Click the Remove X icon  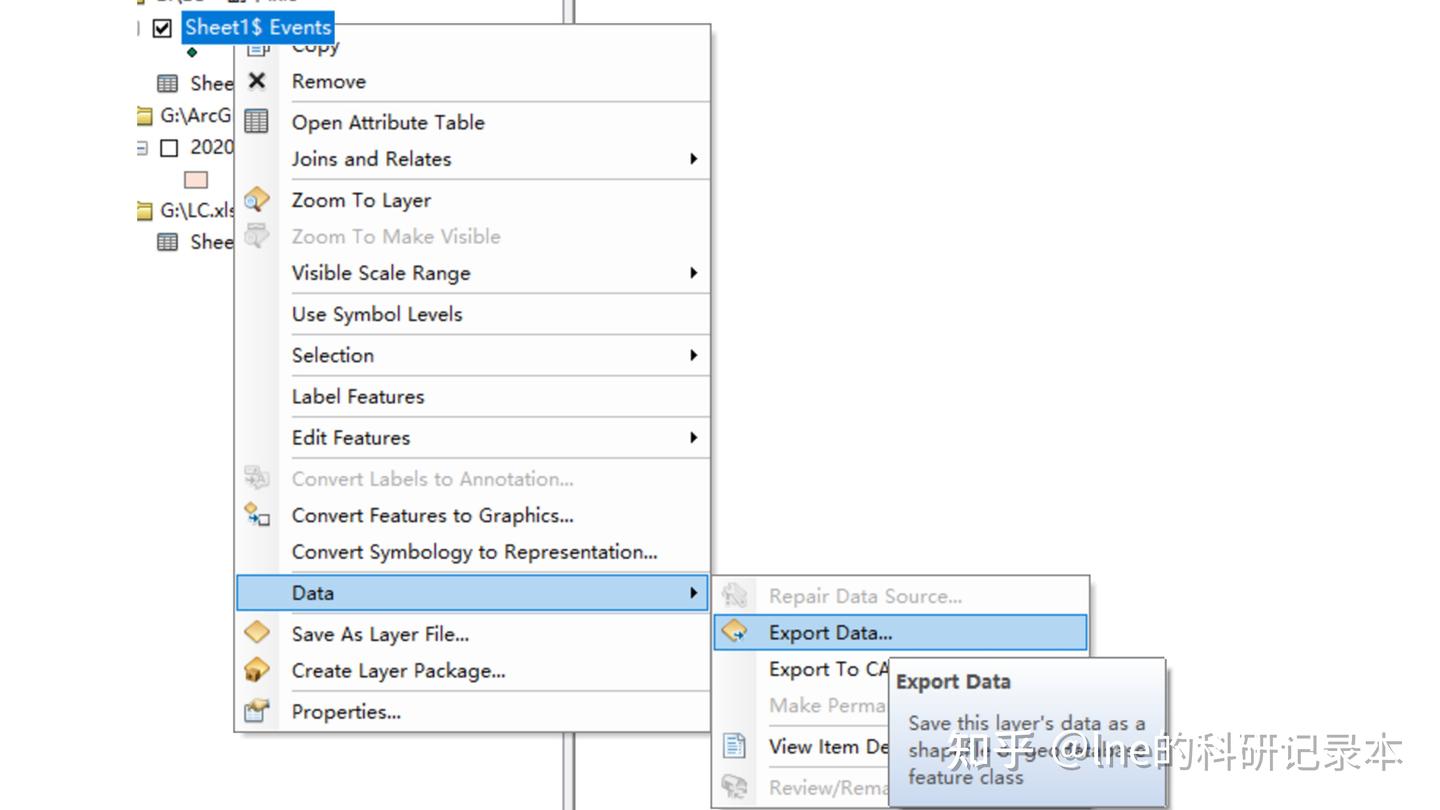coord(257,81)
